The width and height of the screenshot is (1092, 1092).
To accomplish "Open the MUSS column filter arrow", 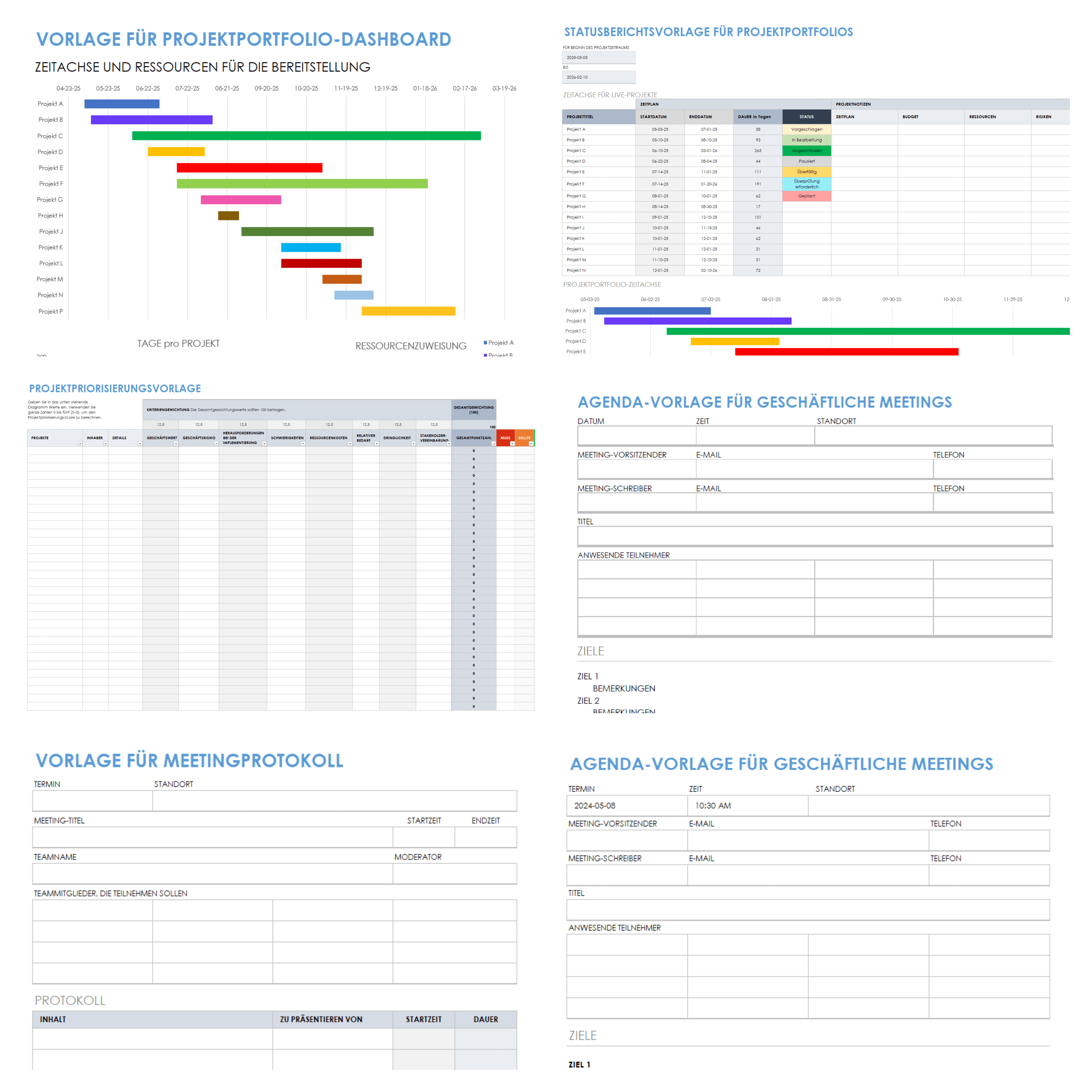I will 512,444.
